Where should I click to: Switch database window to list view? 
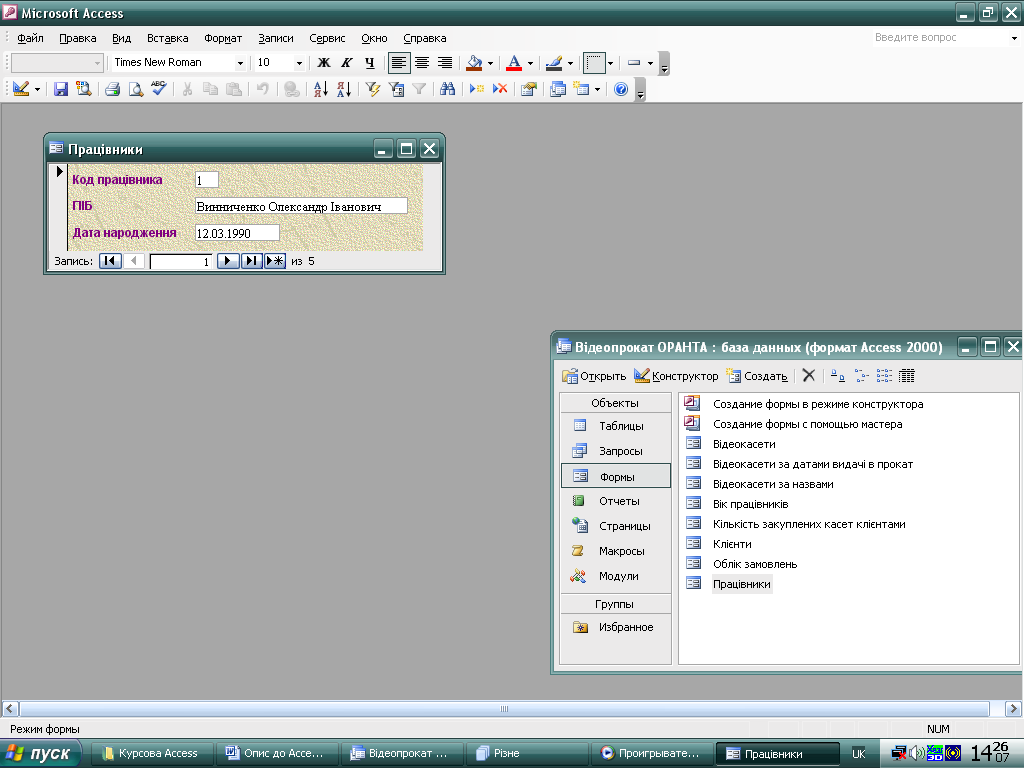(x=884, y=376)
